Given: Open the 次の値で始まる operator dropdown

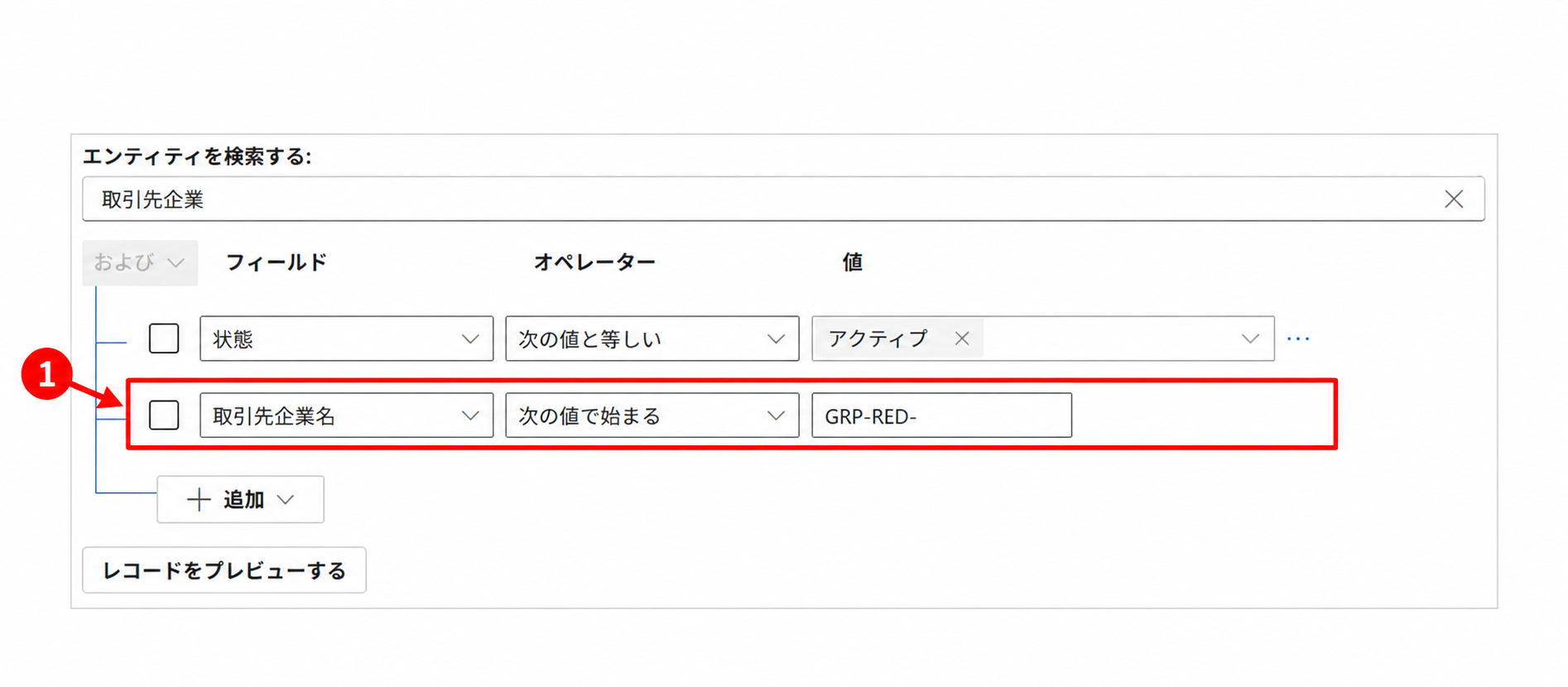Looking at the screenshot, I should point(652,415).
